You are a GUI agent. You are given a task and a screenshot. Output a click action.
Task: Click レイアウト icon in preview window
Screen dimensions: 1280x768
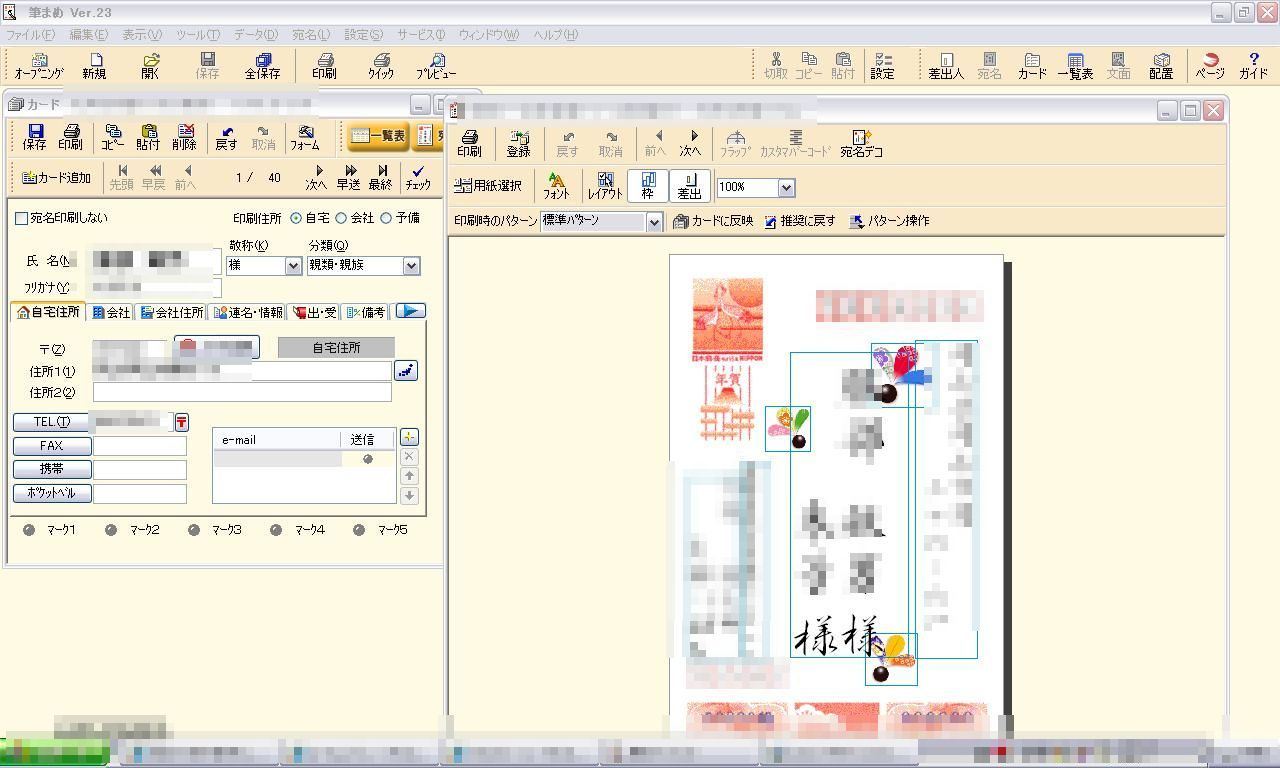coord(605,186)
